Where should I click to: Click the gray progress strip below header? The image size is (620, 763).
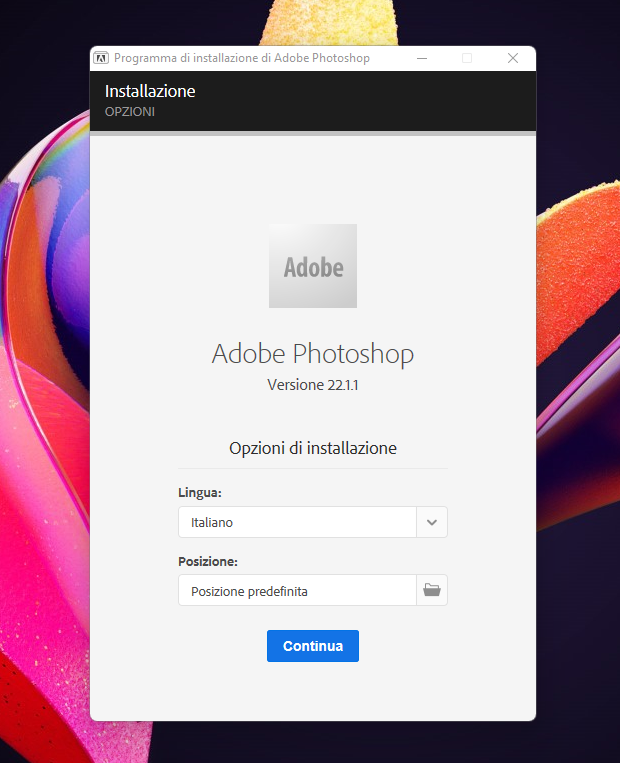[x=313, y=133]
